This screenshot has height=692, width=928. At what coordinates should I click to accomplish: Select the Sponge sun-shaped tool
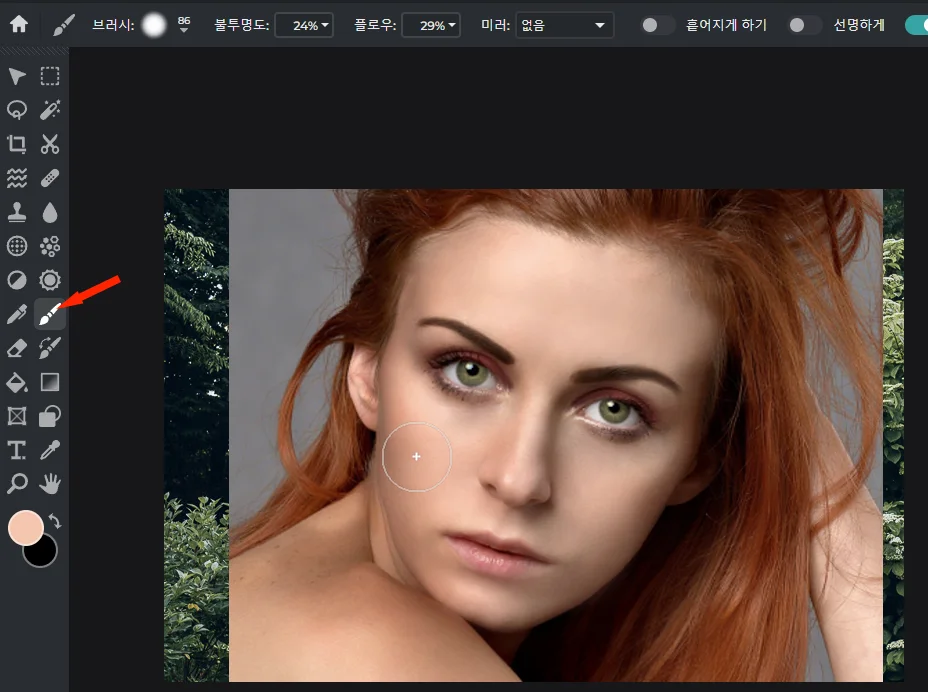50,280
